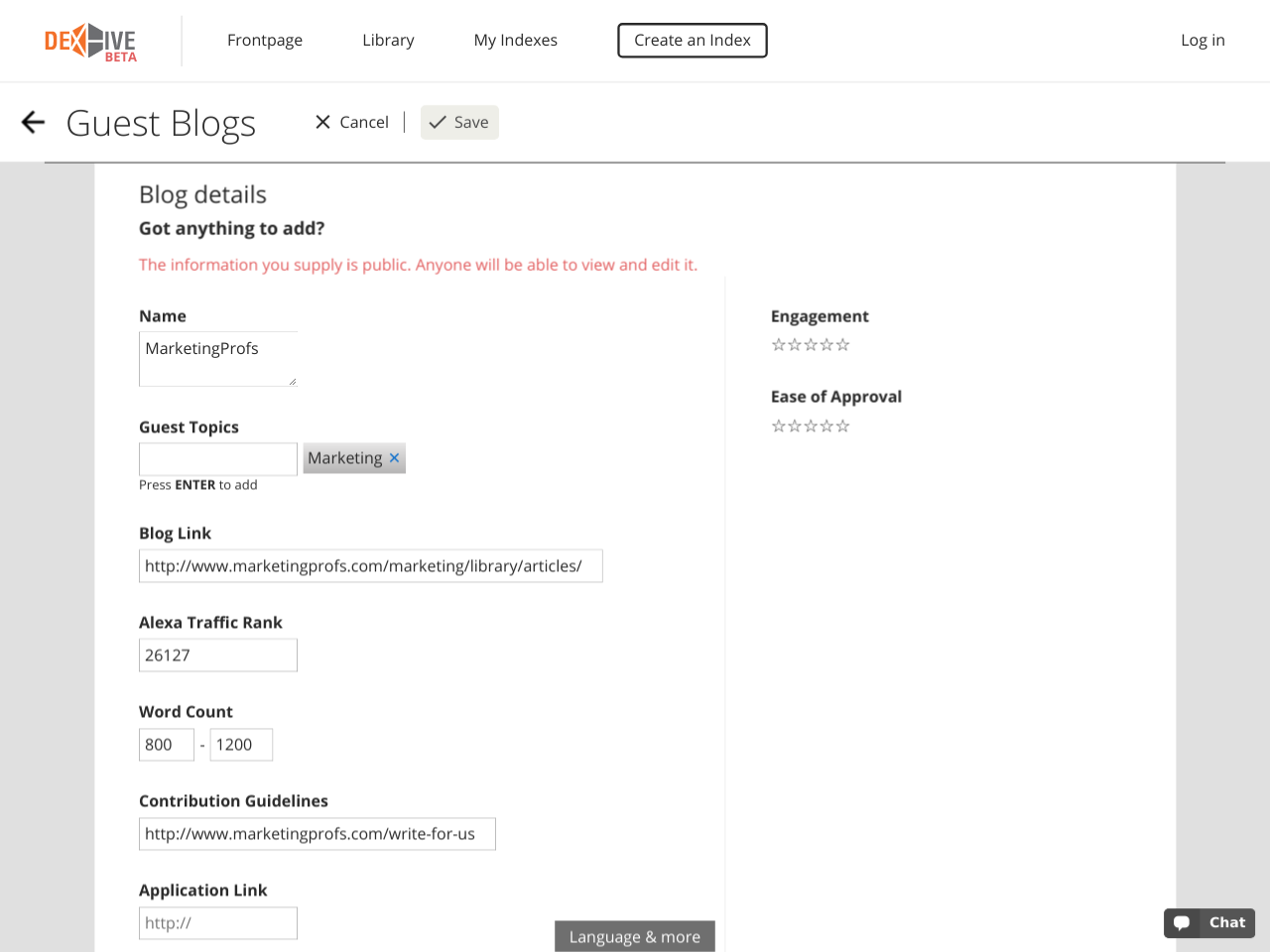Expand the Language & more section
Image resolution: width=1270 pixels, height=952 pixels.
click(x=635, y=936)
